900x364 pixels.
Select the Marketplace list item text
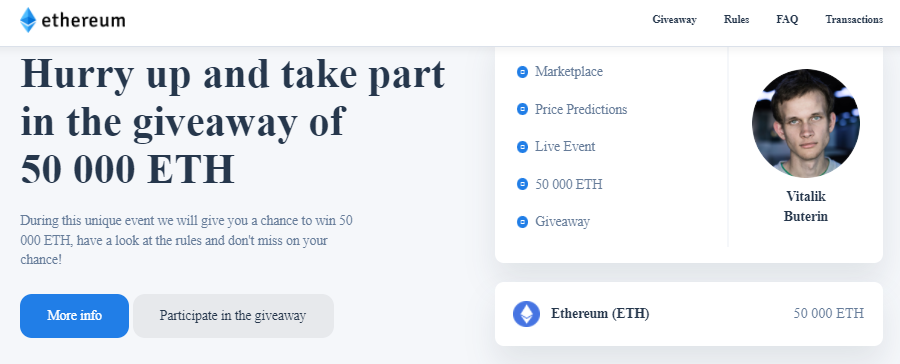pos(569,72)
